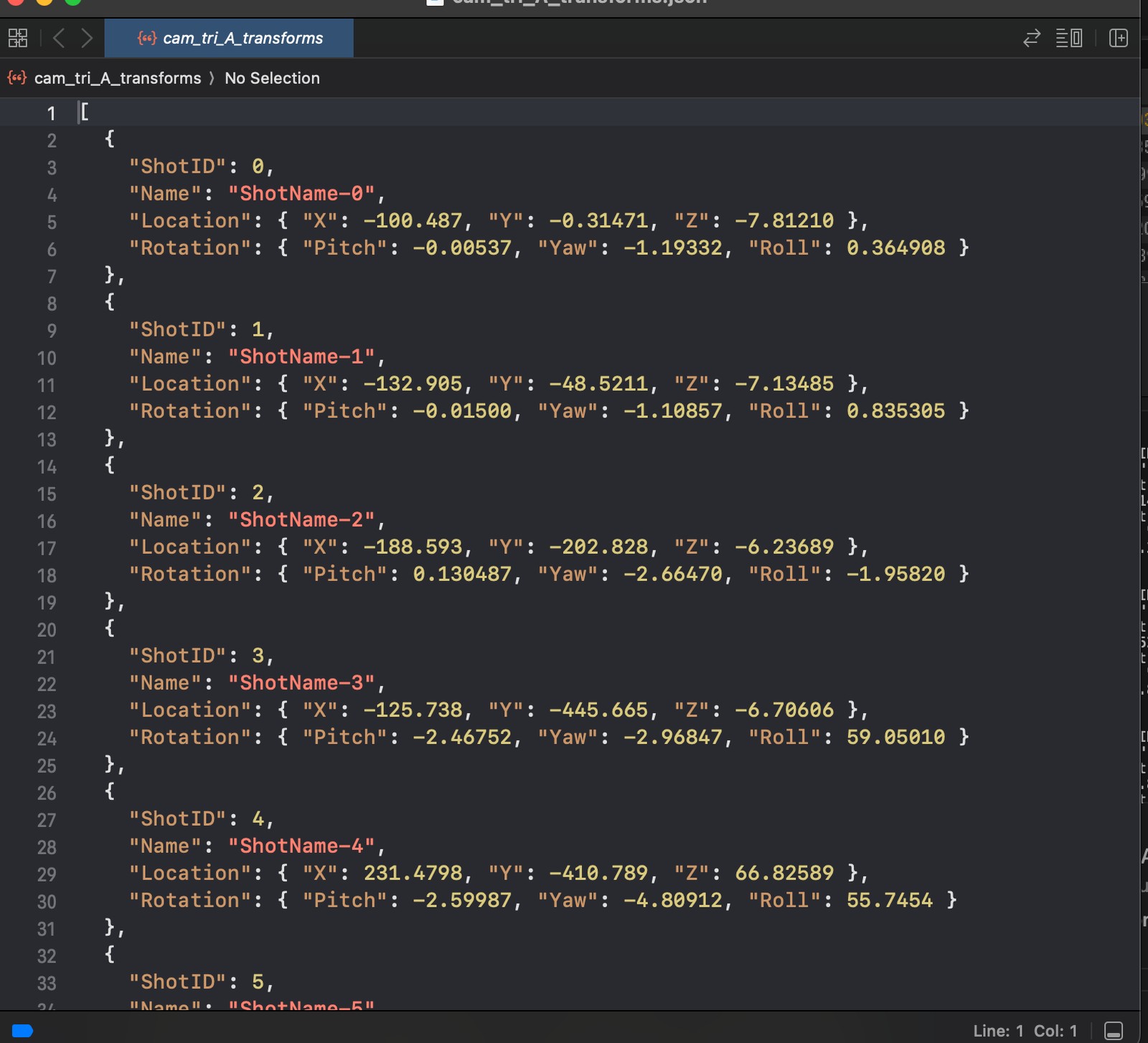Click the X value -100.487
Screen dimensions: 1148x1043
413,220
